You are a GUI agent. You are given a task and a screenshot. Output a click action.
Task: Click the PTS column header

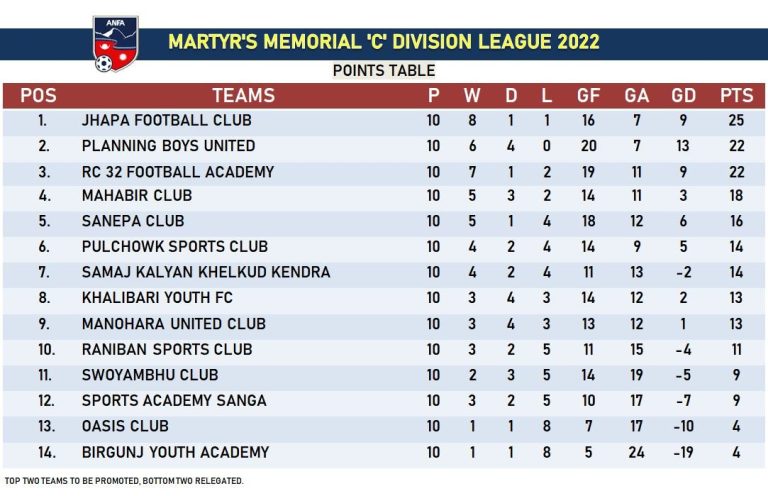coord(736,96)
